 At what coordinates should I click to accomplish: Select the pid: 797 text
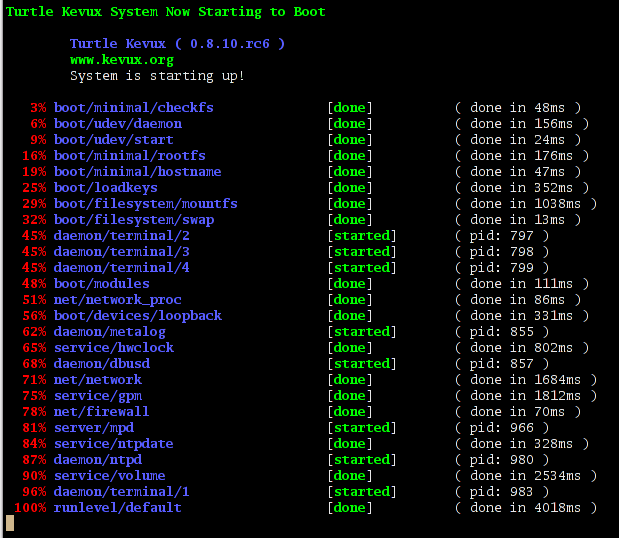pos(501,236)
